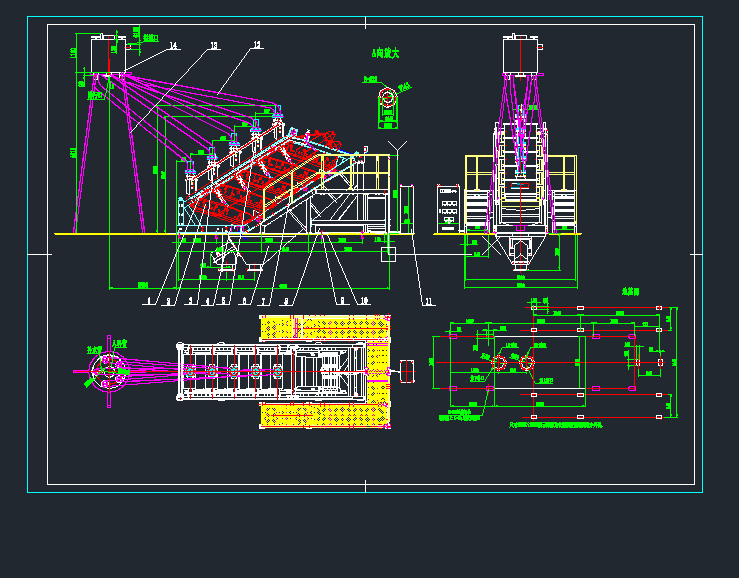This screenshot has height=578, width=739.
Task: Click the small standalone box right of the plan view
Action: tap(407, 371)
